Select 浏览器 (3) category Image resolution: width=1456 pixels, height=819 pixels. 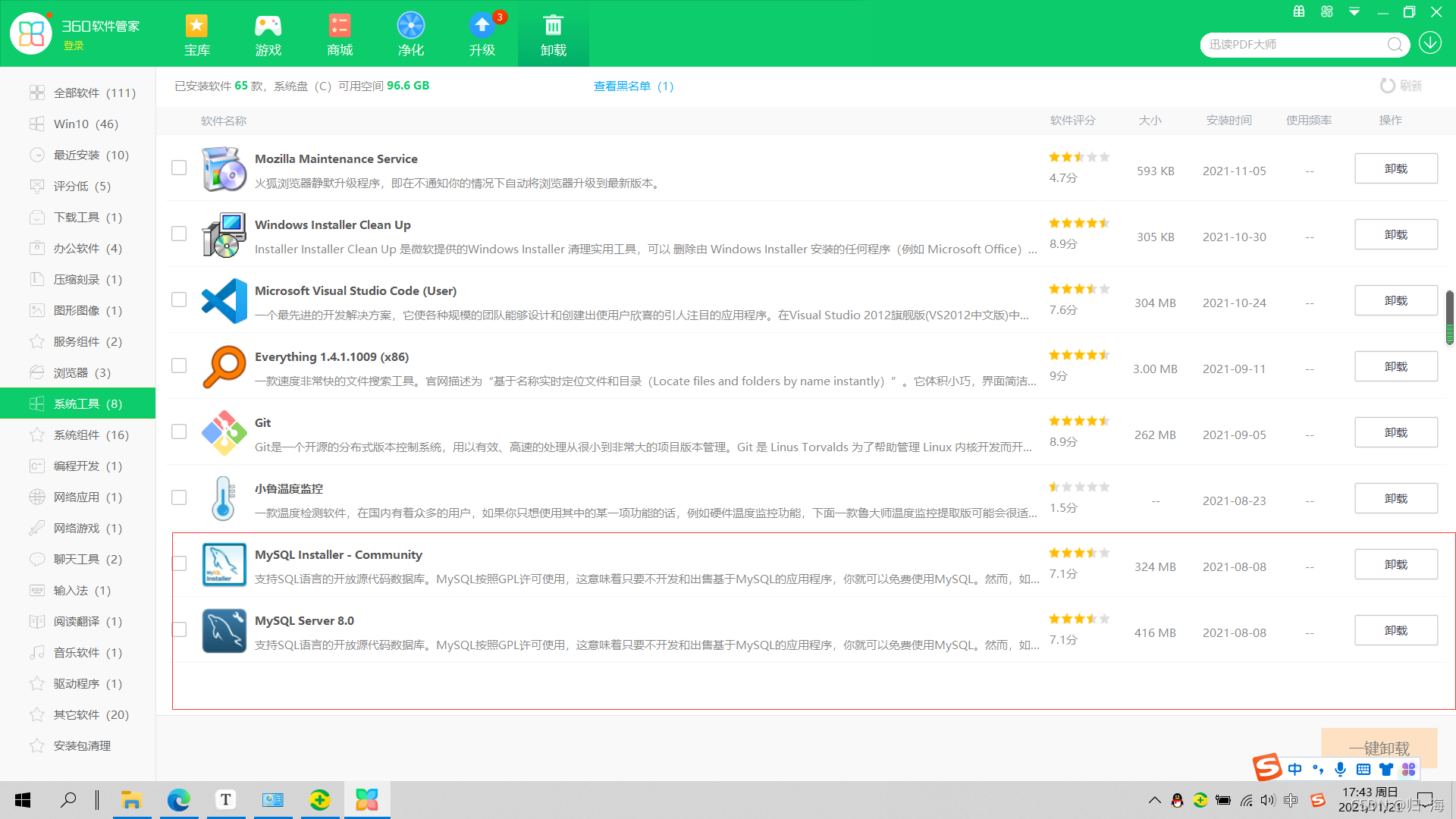pyautogui.click(x=77, y=372)
